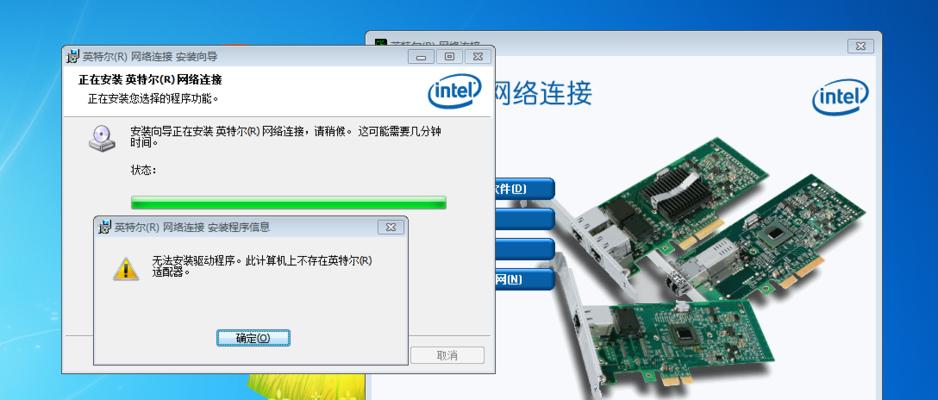938x400 pixels.
Task: Minimize the 安装向导 wizard window
Action: [421, 57]
